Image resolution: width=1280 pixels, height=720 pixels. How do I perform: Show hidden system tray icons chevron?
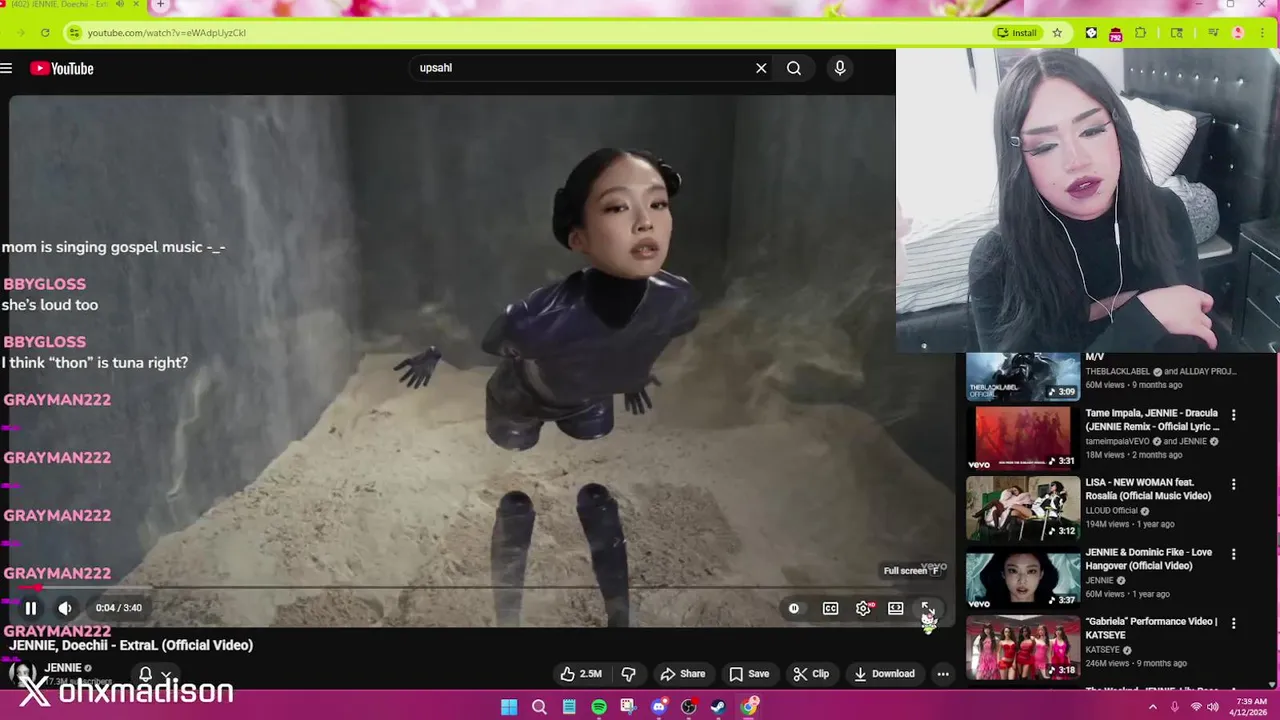point(1152,707)
